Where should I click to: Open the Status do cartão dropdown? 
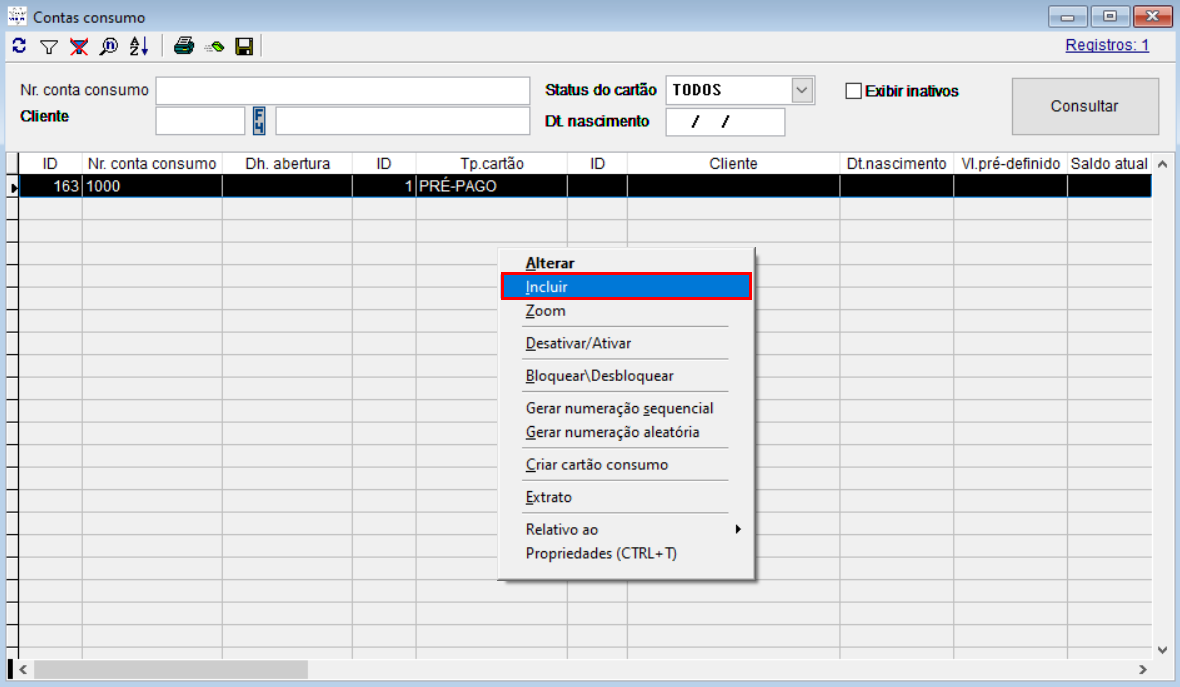802,90
